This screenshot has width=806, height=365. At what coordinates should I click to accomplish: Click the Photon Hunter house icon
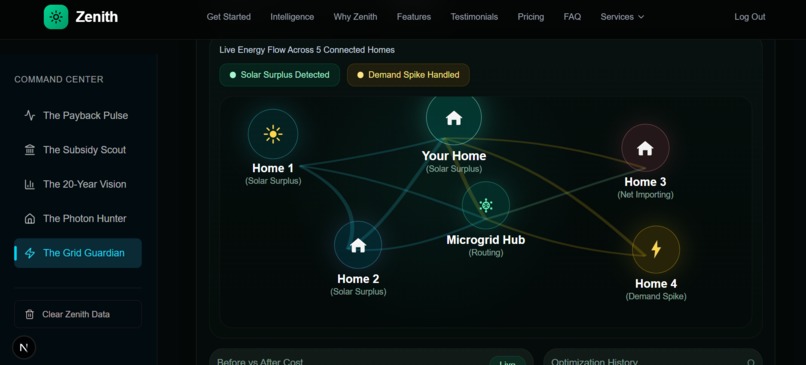tap(30, 218)
